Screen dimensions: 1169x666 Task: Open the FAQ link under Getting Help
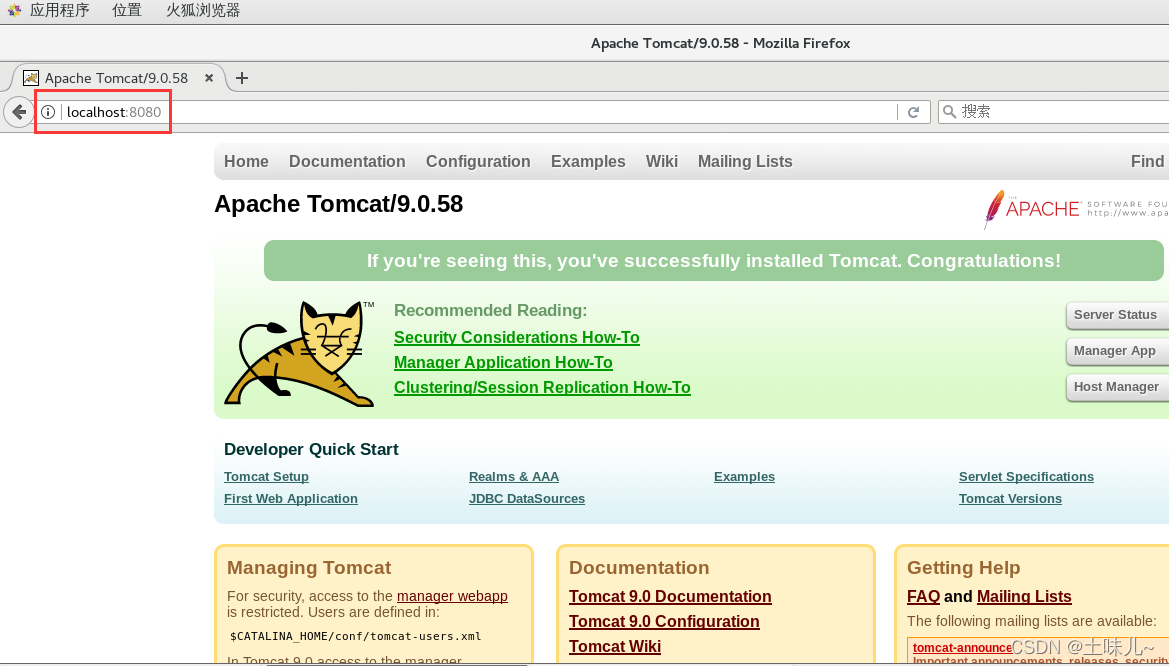pyautogui.click(x=923, y=597)
